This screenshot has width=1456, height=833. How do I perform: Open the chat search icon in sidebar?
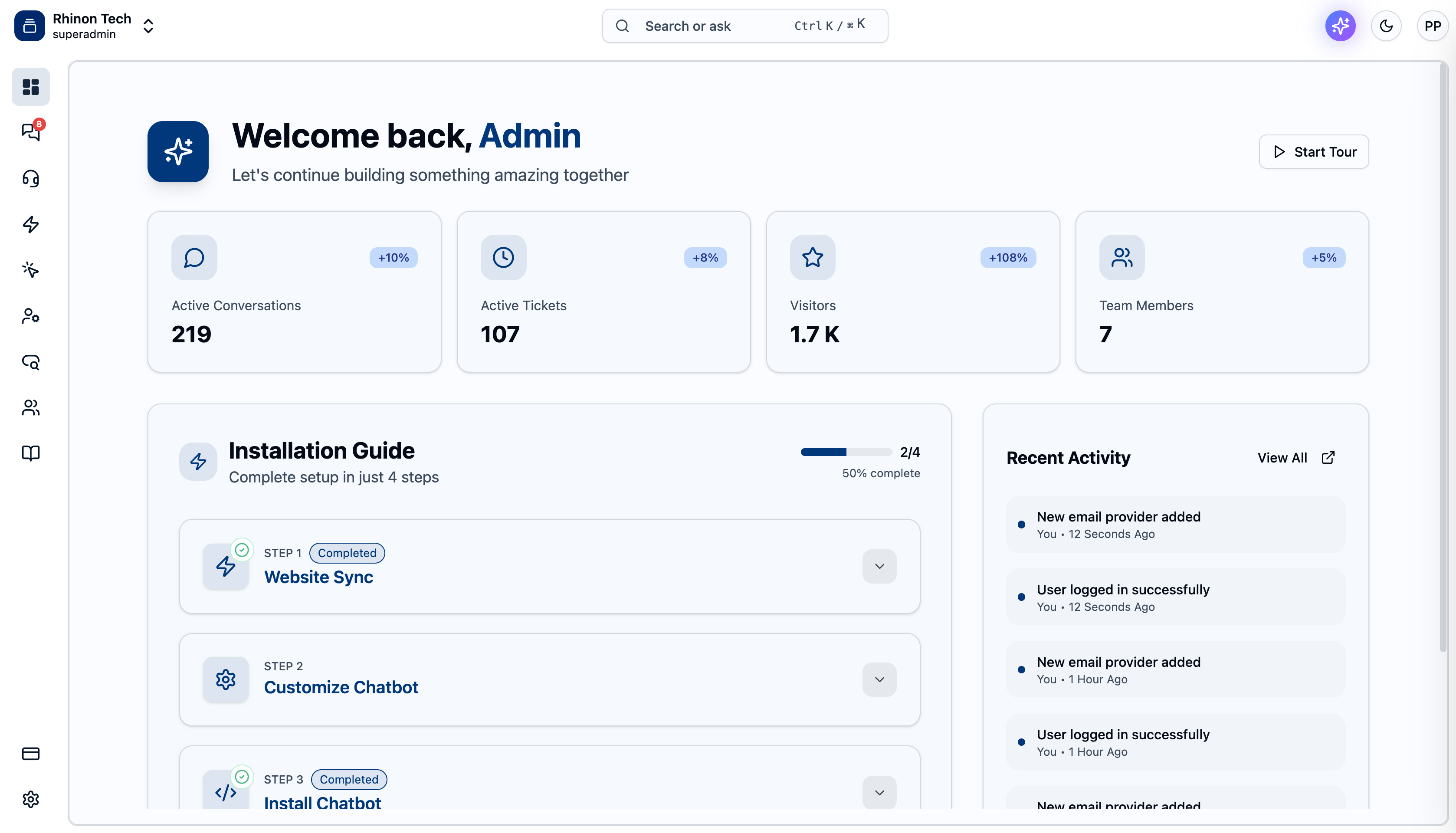(30, 362)
